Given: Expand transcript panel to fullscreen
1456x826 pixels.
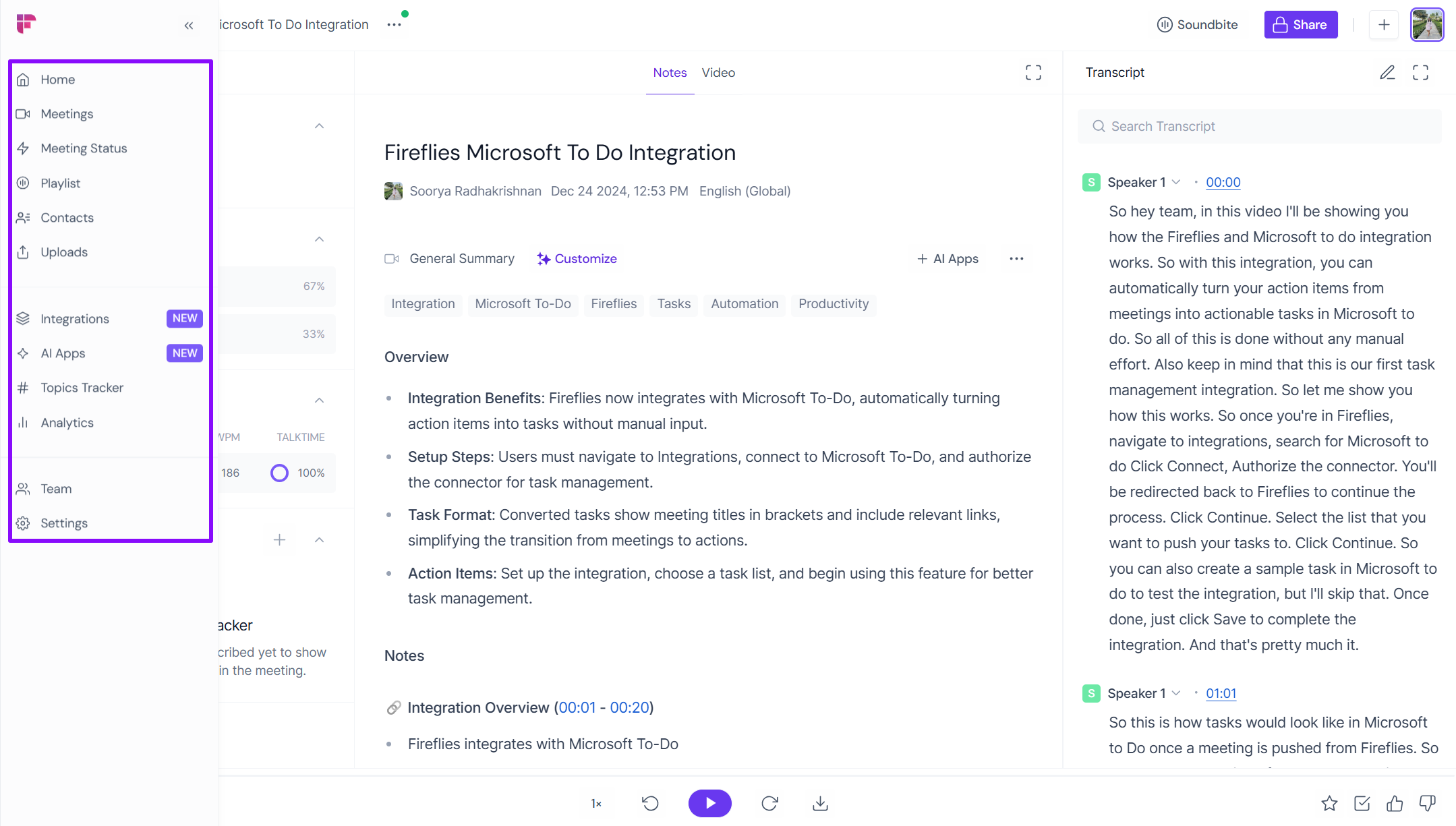Looking at the screenshot, I should coord(1420,73).
